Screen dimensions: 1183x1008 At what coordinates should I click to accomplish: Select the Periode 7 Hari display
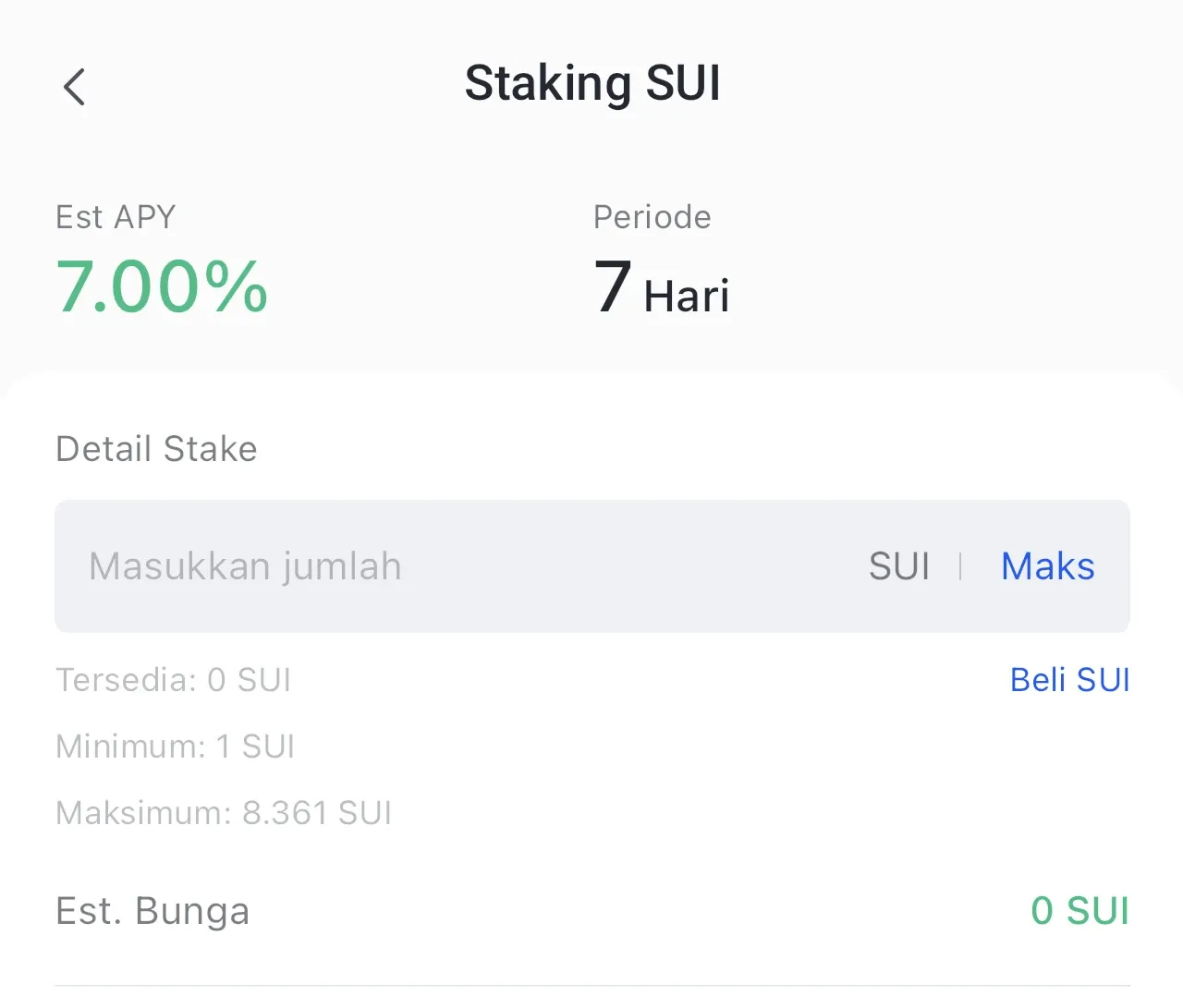(661, 290)
